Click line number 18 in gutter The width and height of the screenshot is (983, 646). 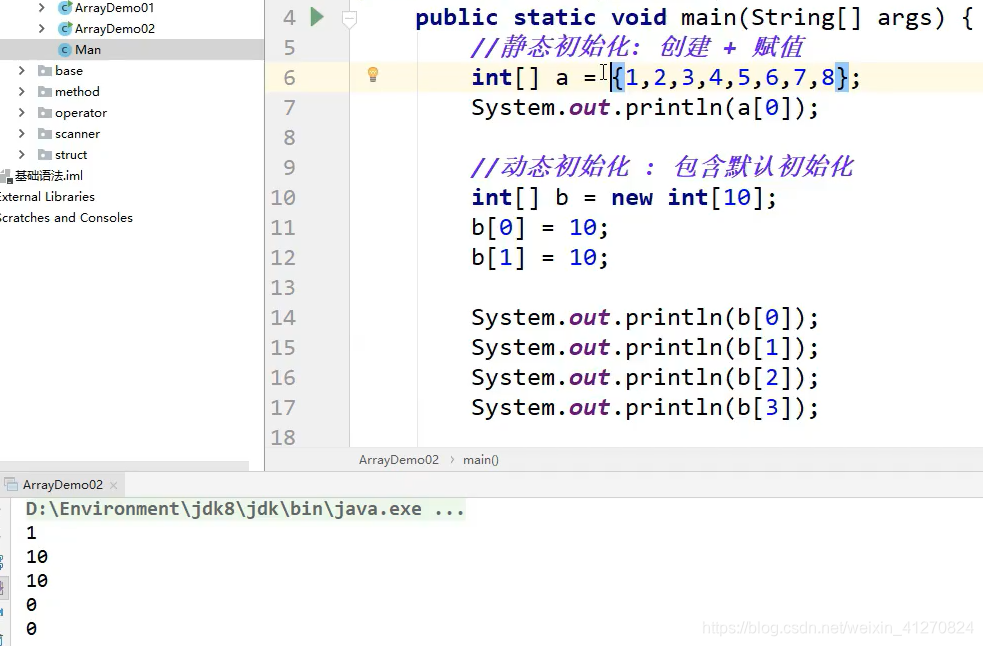coord(283,437)
